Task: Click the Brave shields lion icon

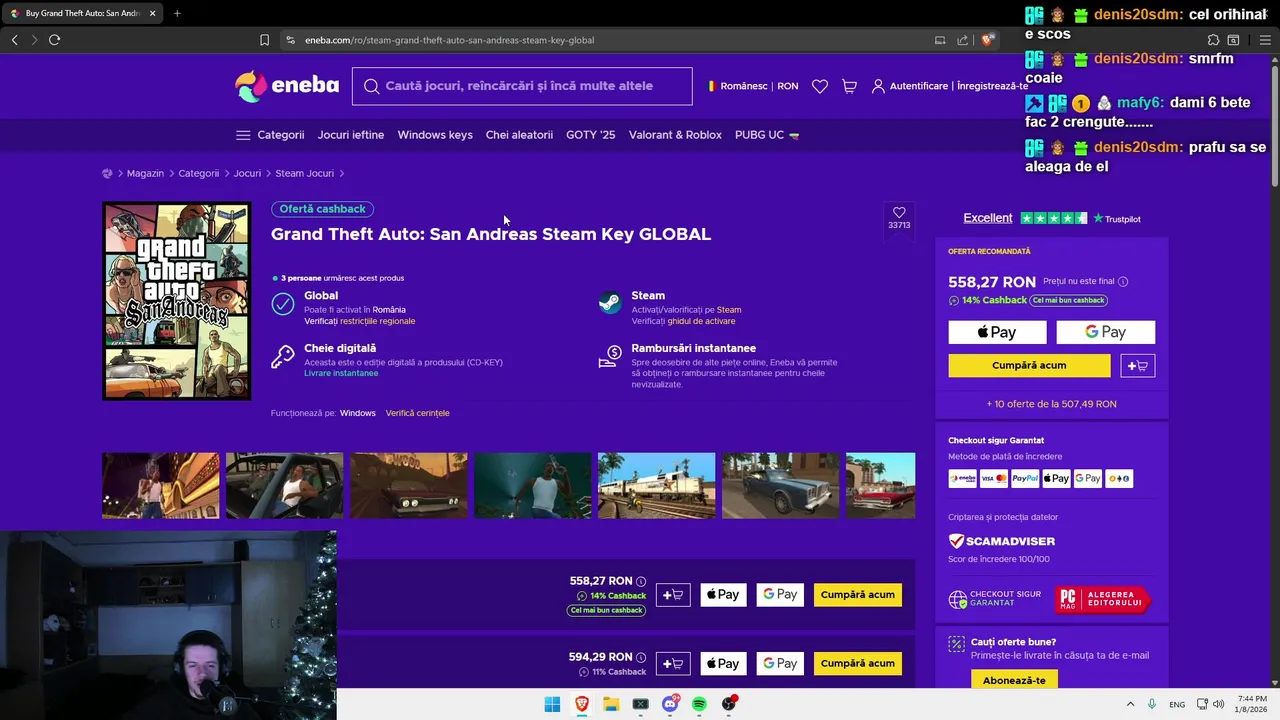Action: 987,40
